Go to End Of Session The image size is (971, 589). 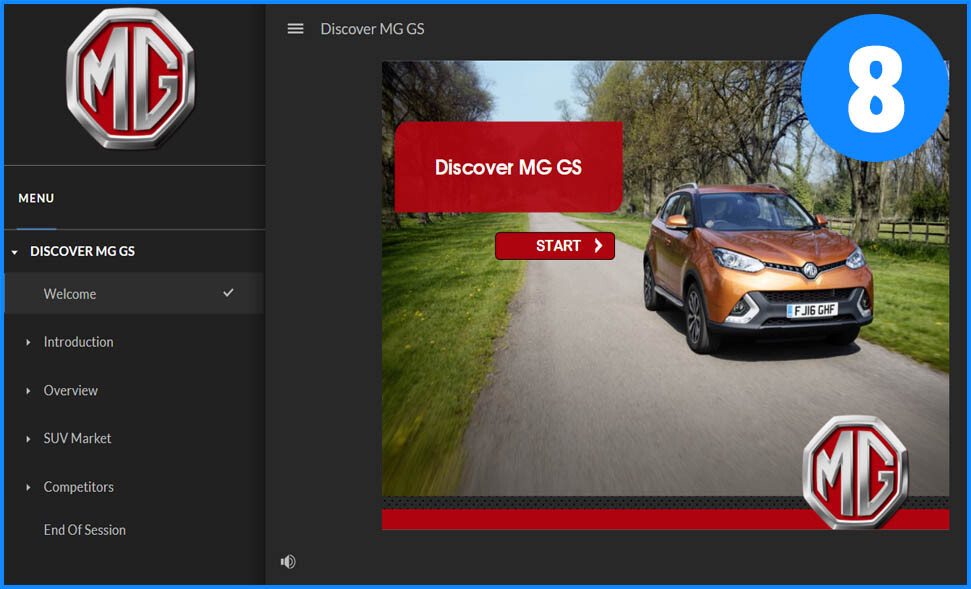click(x=85, y=530)
